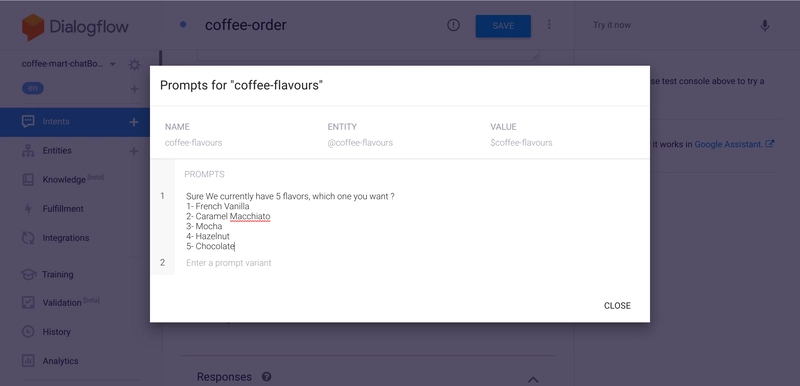
Task: Collapse the Responses section chevron
Action: pos(533,379)
